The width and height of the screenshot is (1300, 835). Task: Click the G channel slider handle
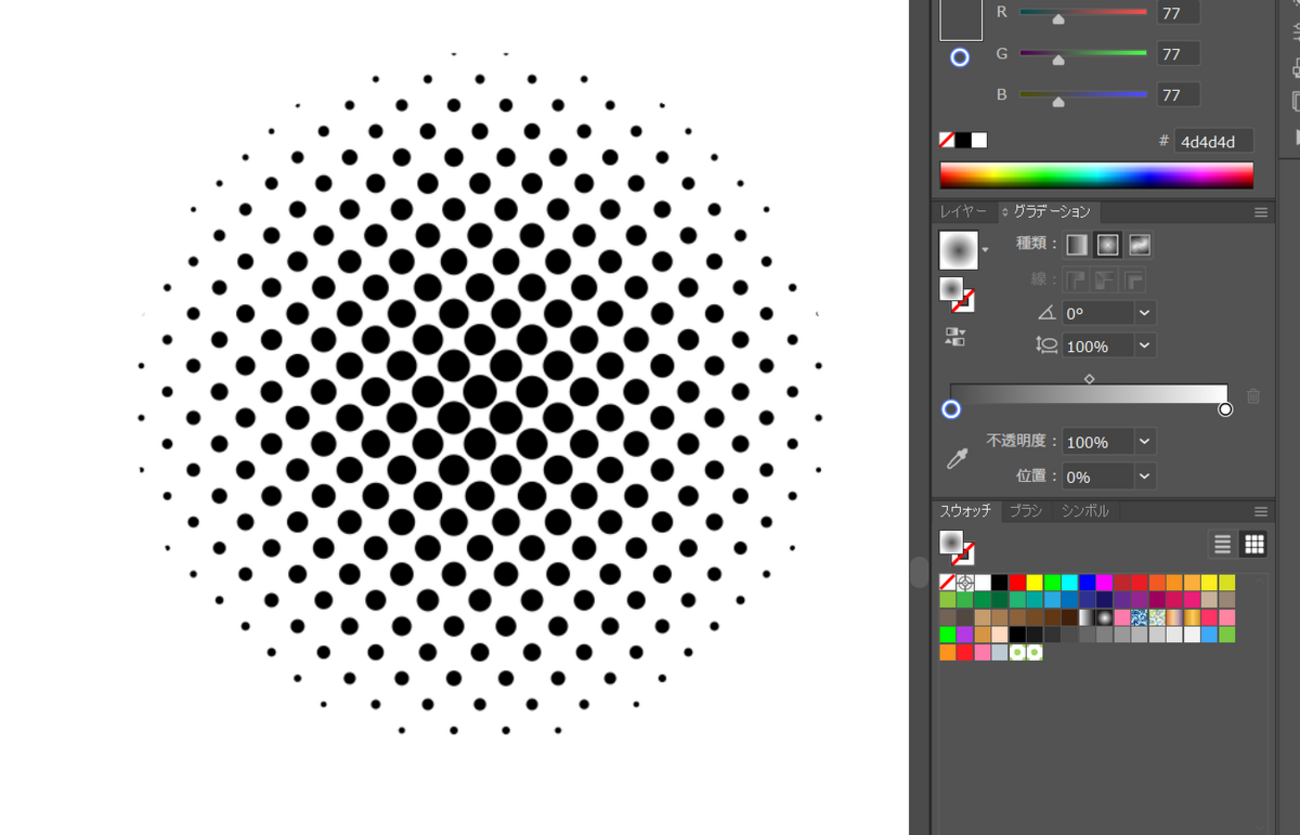click(x=1058, y=60)
